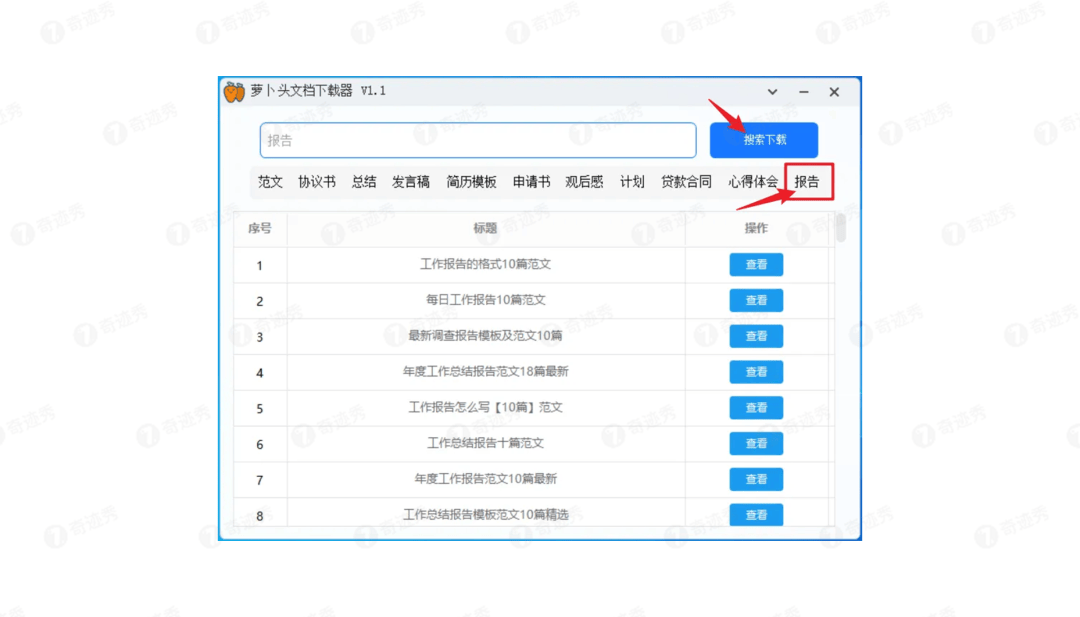The image size is (1080, 617).
Task: Select the 贷款合同 category tab
Action: click(x=686, y=182)
